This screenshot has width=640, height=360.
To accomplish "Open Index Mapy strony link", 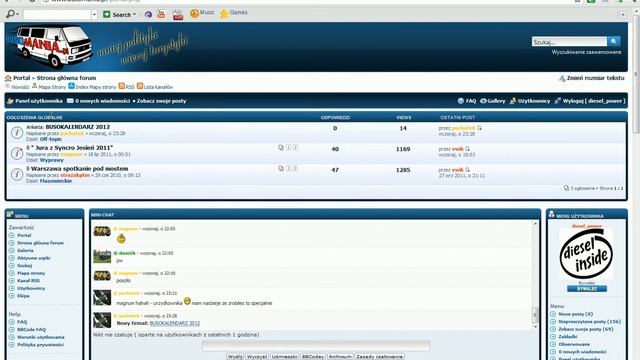I will point(96,87).
